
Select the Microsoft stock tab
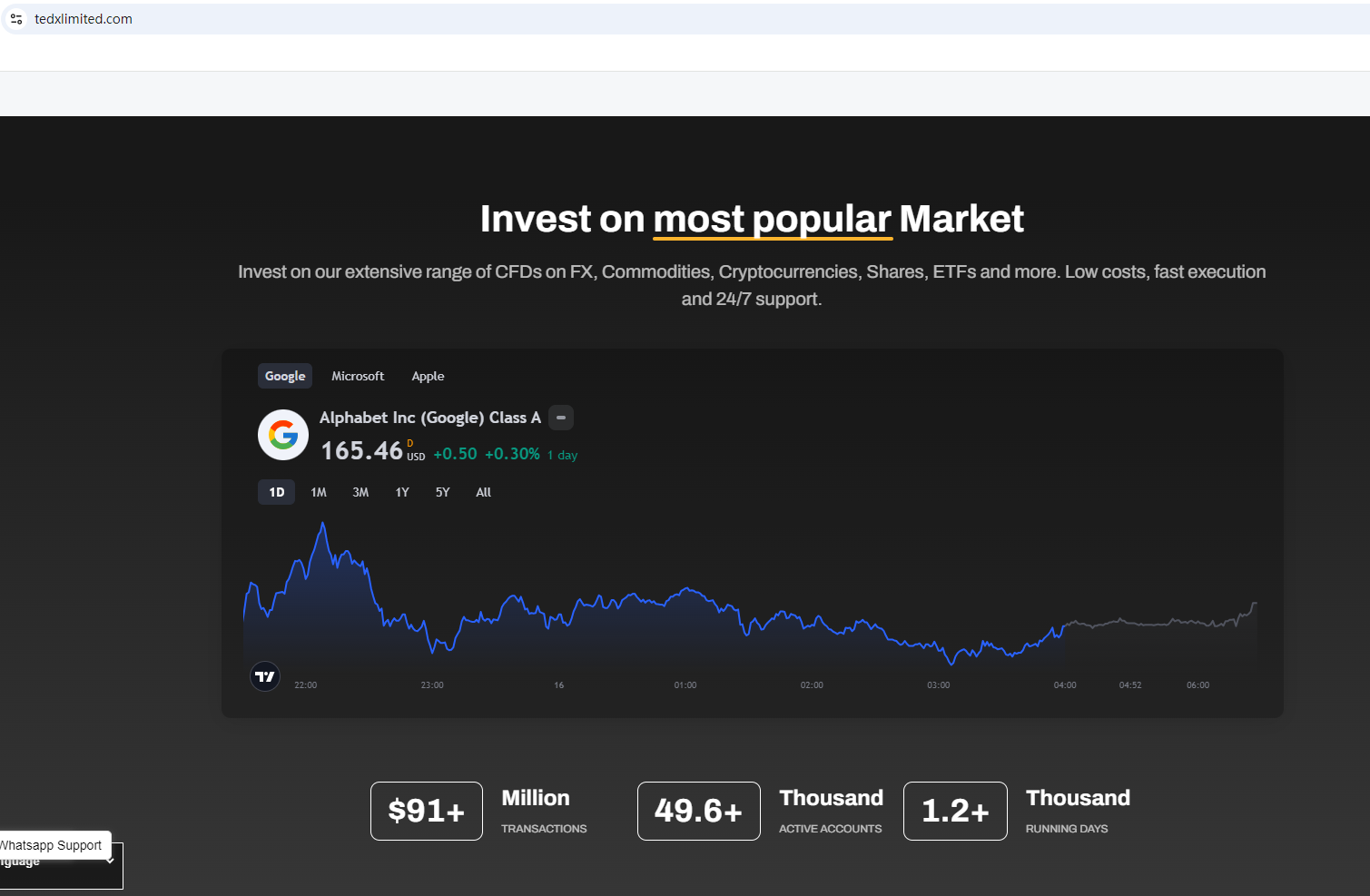coord(358,376)
